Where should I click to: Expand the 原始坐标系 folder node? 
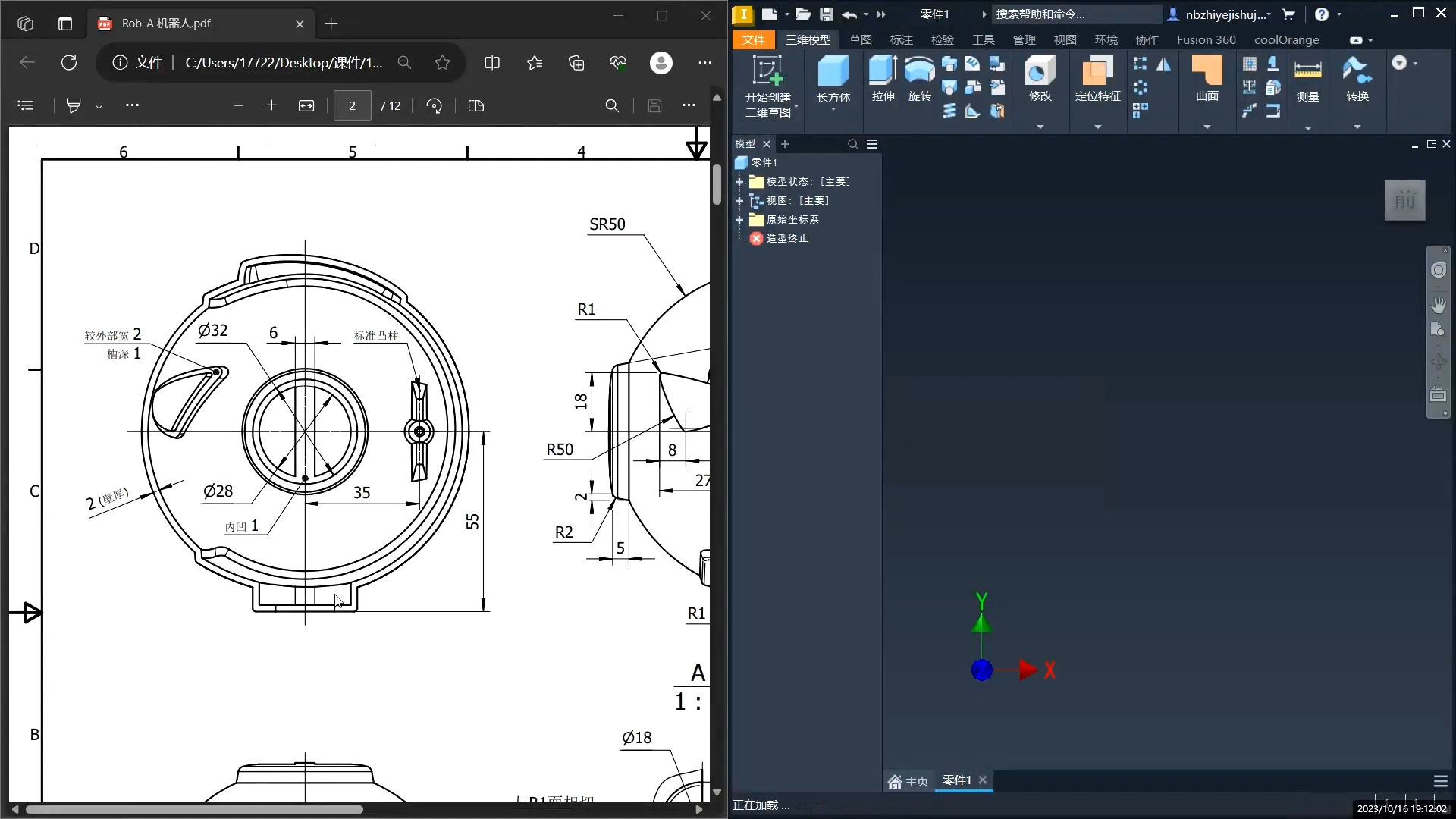click(x=739, y=220)
